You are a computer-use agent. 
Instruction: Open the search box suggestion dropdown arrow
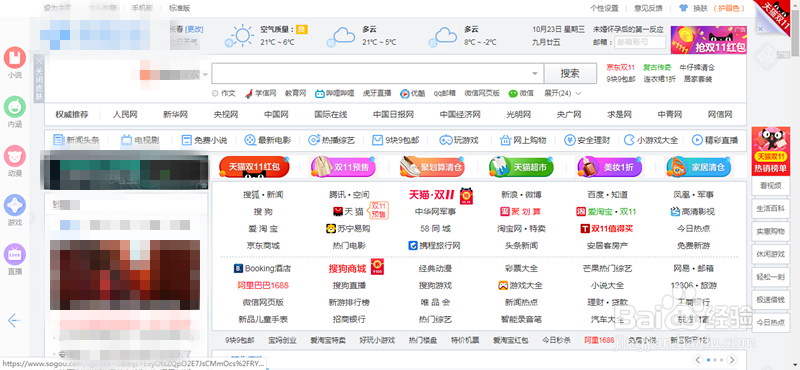pyautogui.click(x=535, y=74)
